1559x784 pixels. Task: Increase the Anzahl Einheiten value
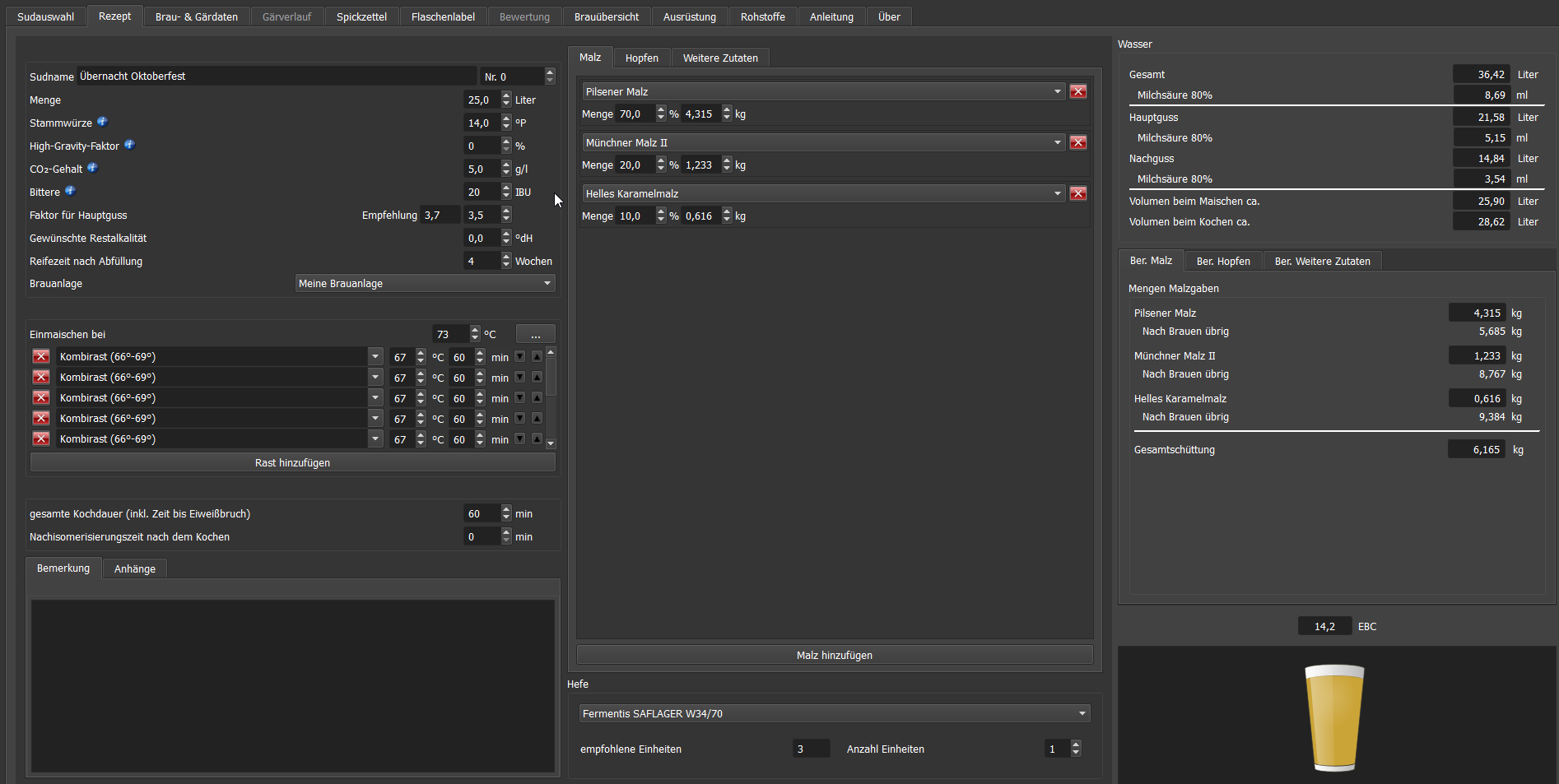tap(1076, 745)
